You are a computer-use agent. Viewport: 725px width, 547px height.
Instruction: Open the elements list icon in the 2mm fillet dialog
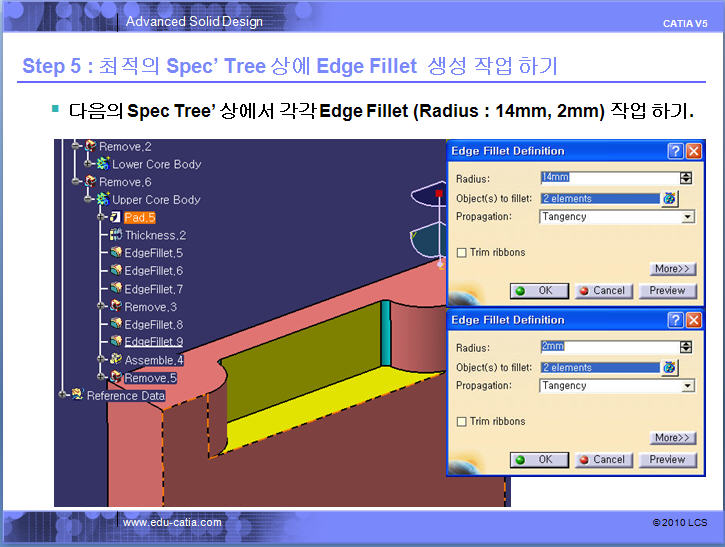point(670,368)
